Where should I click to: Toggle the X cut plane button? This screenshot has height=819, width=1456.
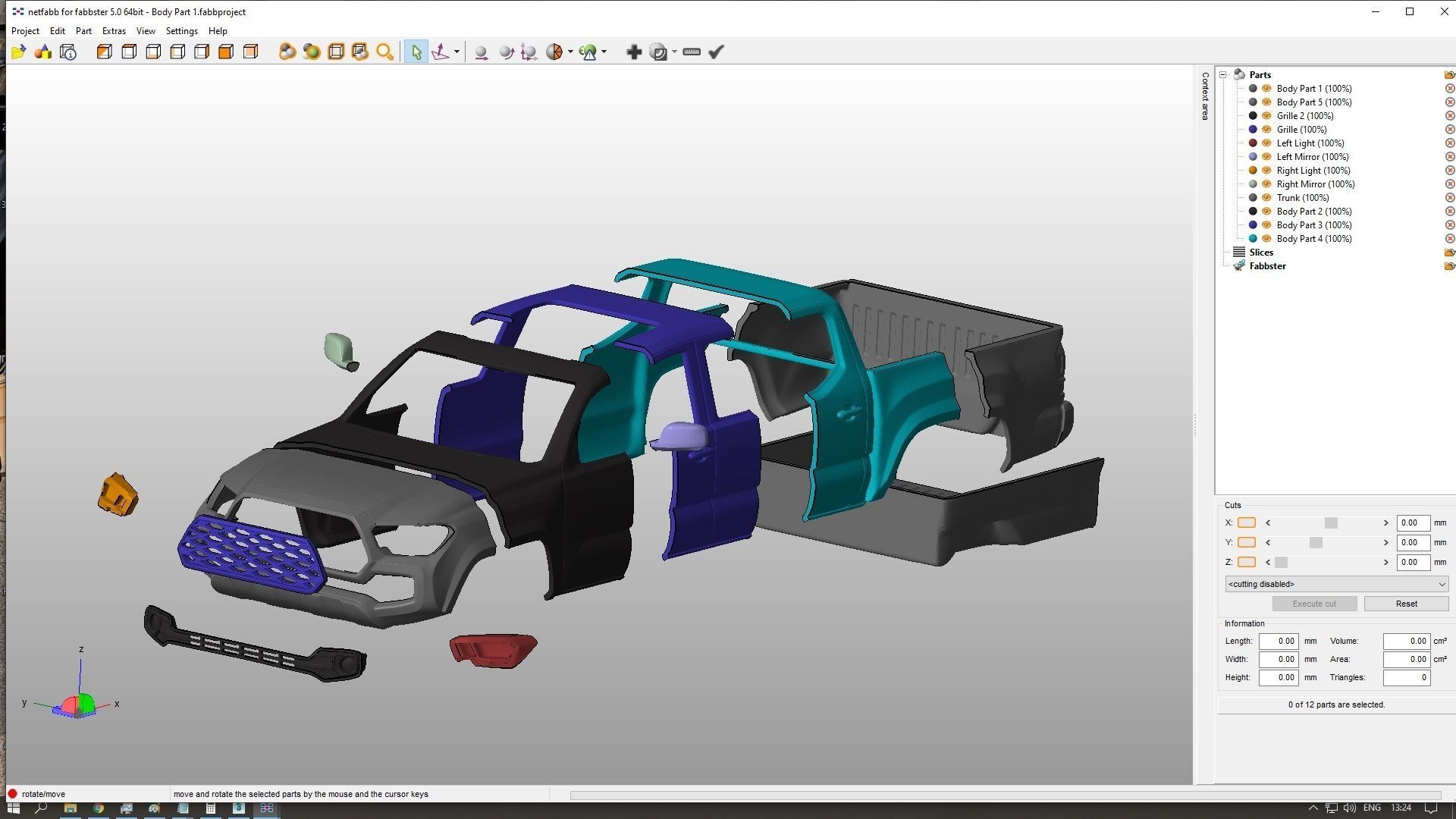1247,523
